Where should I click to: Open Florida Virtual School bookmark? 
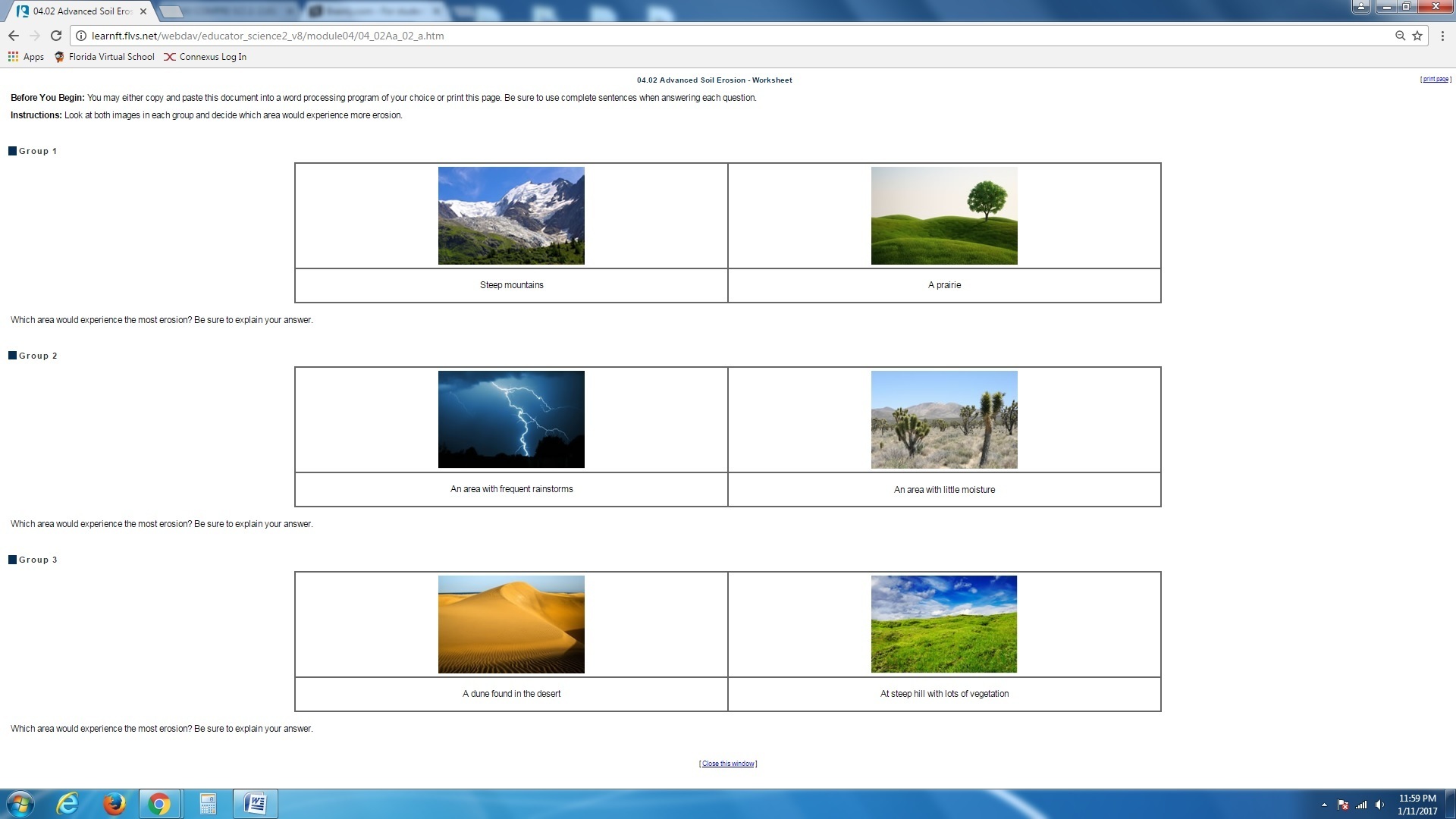(x=105, y=57)
